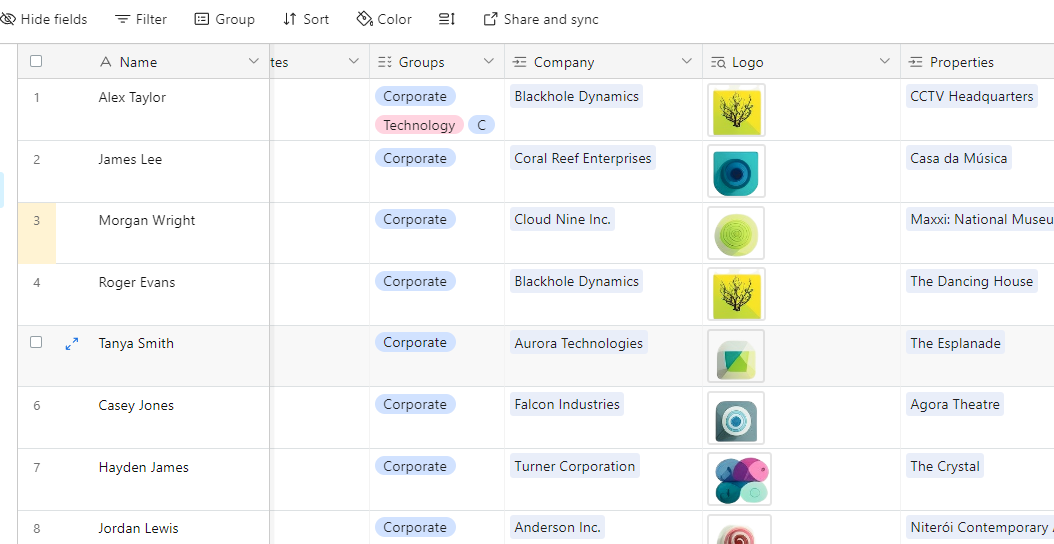Open the Sort options
The height and width of the screenshot is (544, 1054).
tap(306, 20)
